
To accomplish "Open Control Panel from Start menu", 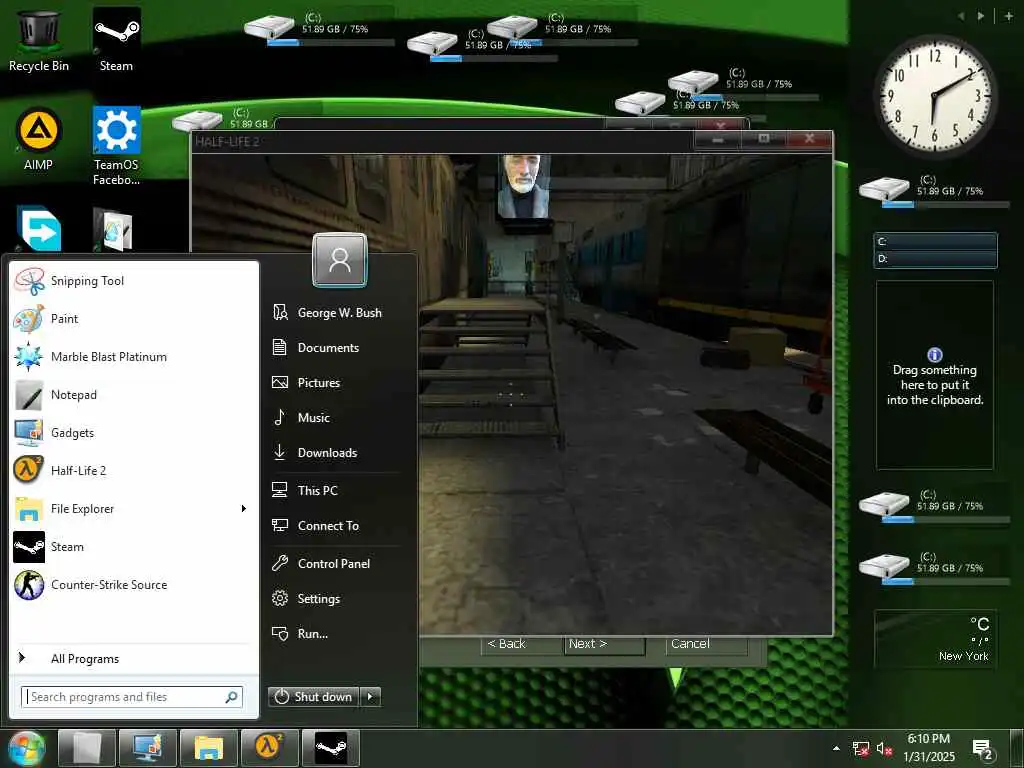I will click(334, 564).
